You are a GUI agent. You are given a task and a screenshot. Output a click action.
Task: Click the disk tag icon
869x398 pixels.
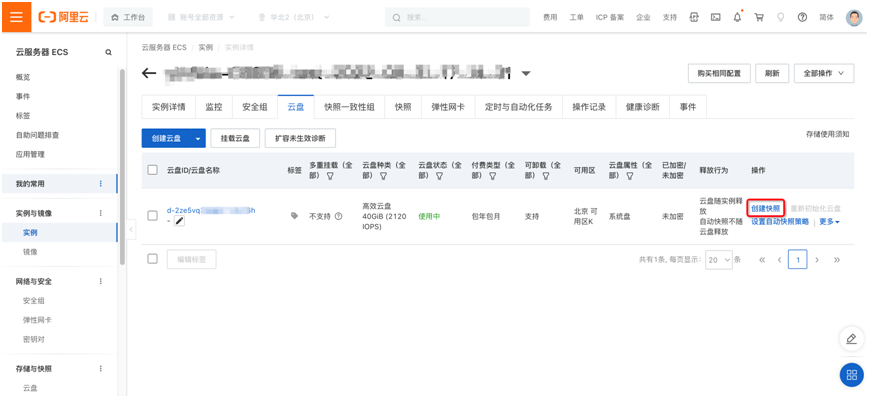(294, 216)
